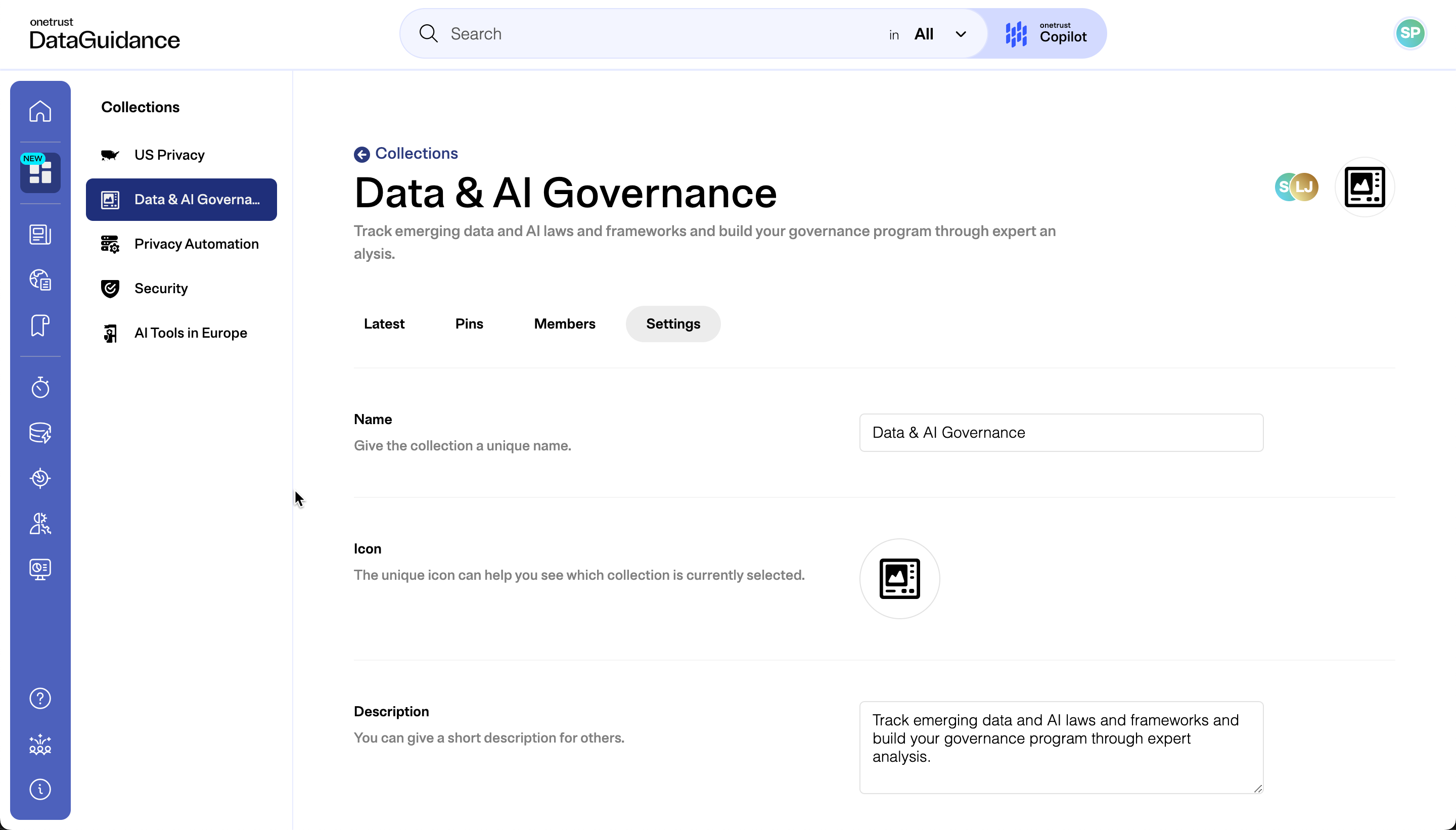Open the info icon at sidebar bottom

click(x=39, y=790)
